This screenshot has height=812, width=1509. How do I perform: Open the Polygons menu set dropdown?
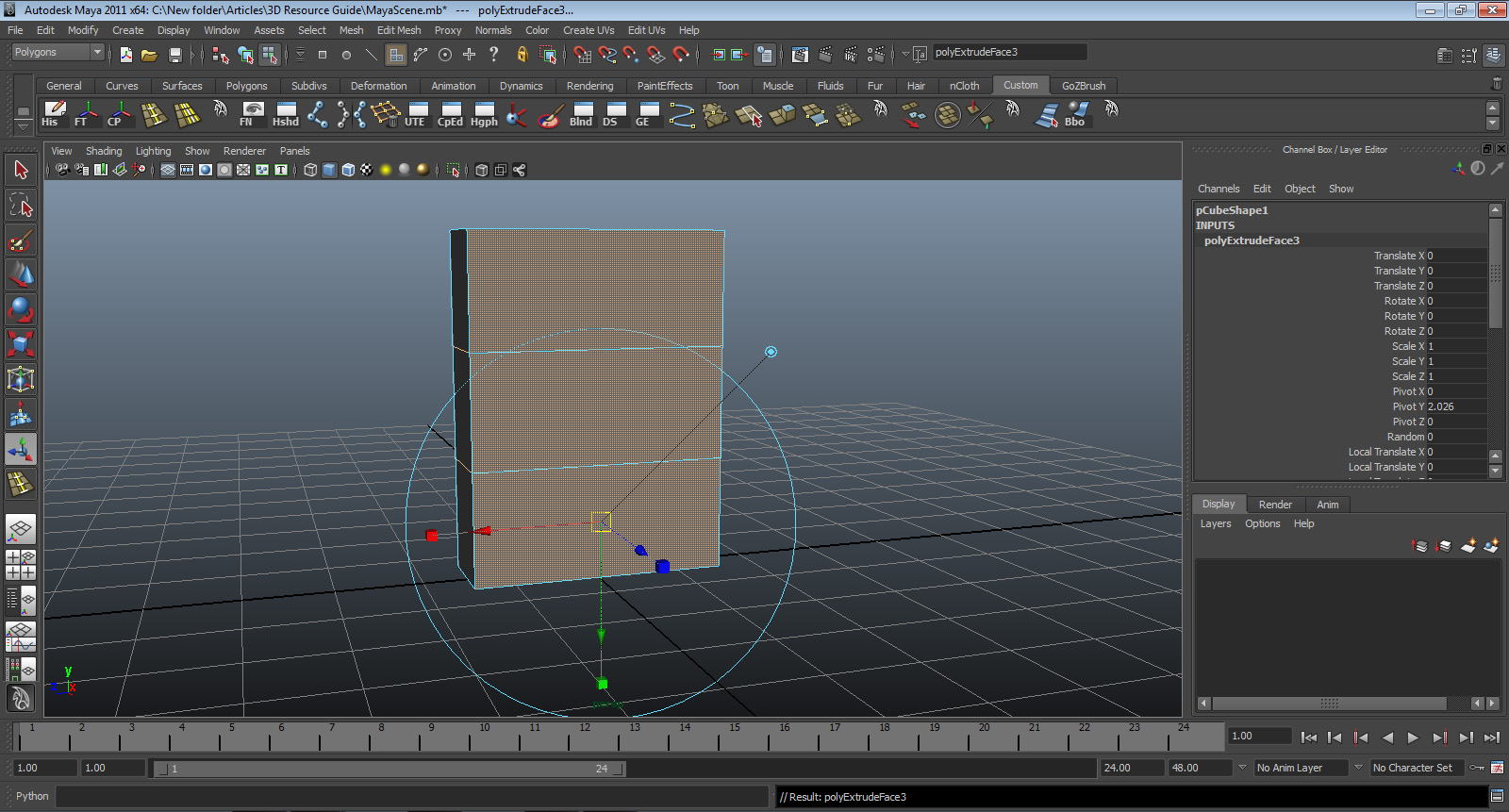[97, 52]
